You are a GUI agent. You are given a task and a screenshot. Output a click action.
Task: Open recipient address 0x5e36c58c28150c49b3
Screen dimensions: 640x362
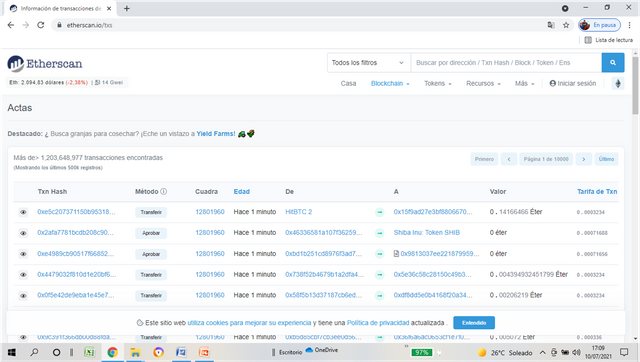(432, 274)
